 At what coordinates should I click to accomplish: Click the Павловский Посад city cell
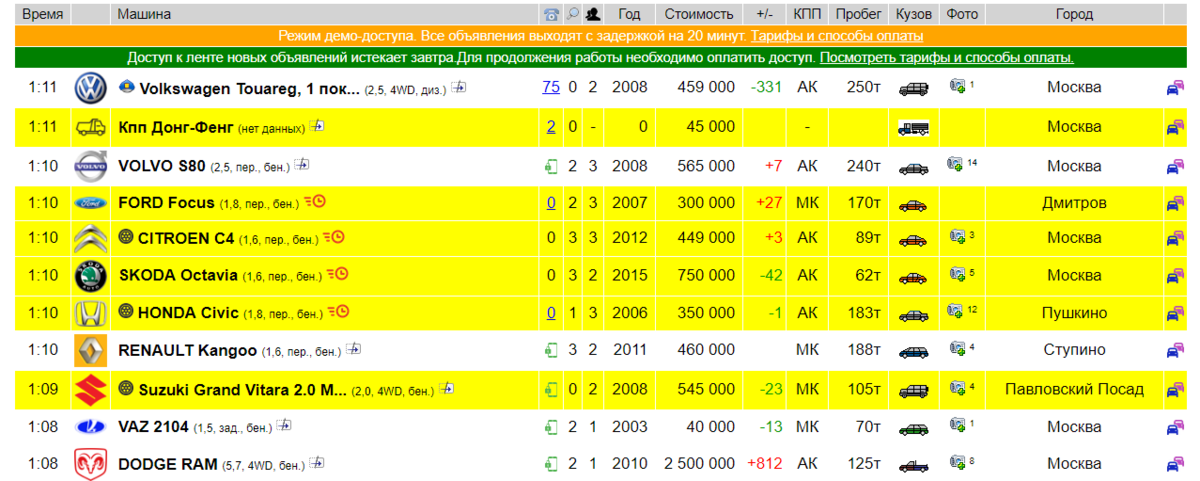point(1074,389)
